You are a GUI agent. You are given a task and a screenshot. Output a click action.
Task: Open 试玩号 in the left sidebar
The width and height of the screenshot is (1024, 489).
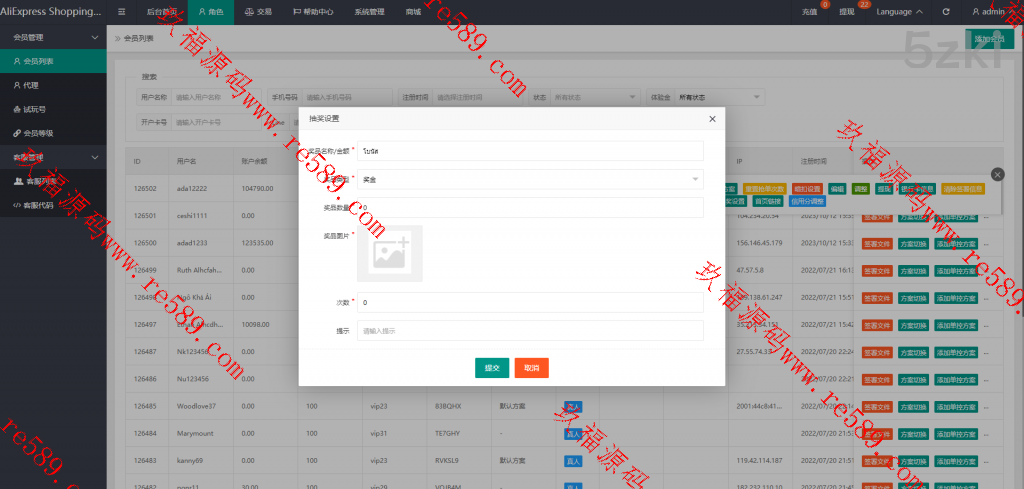point(35,109)
